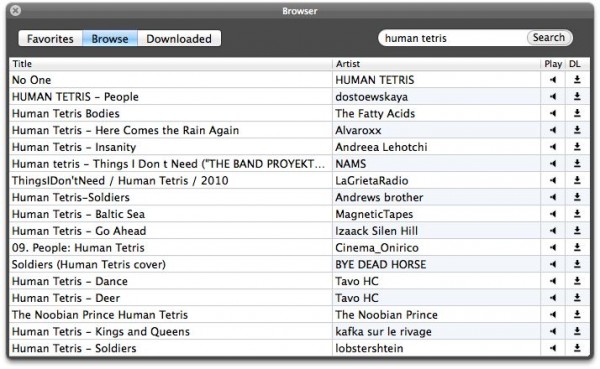
Task: Switch to the Favorites tab
Action: pos(50,38)
